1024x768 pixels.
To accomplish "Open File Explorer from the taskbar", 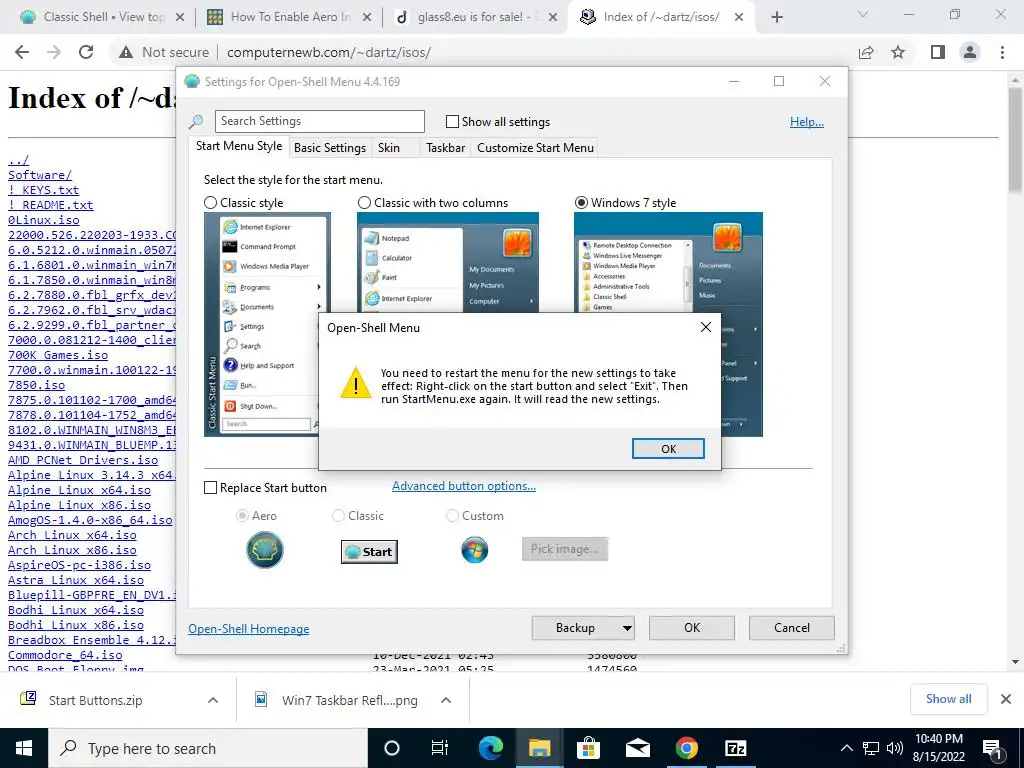I will pyautogui.click(x=540, y=748).
